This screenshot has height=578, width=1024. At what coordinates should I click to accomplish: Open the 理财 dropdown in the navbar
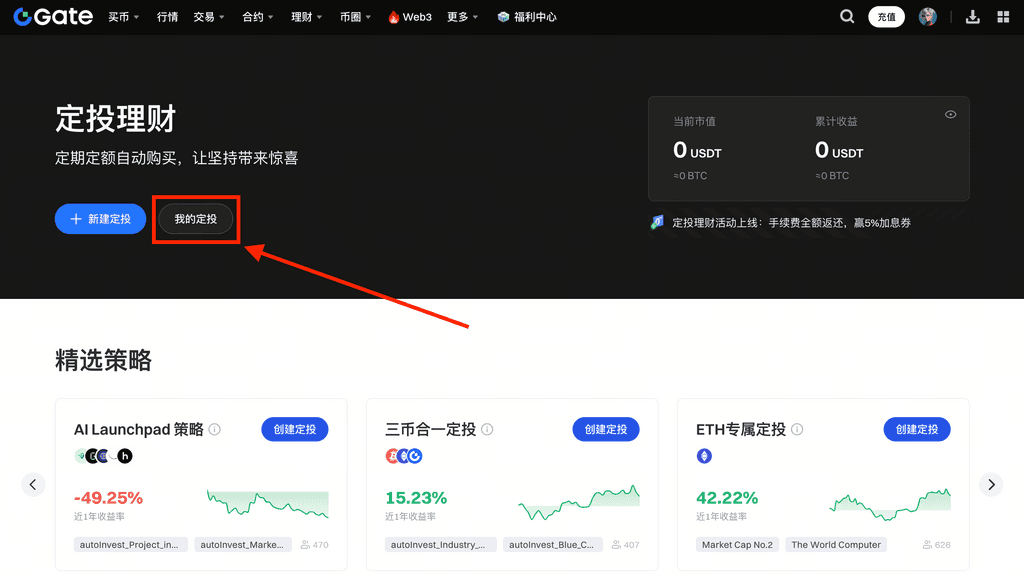tap(303, 16)
